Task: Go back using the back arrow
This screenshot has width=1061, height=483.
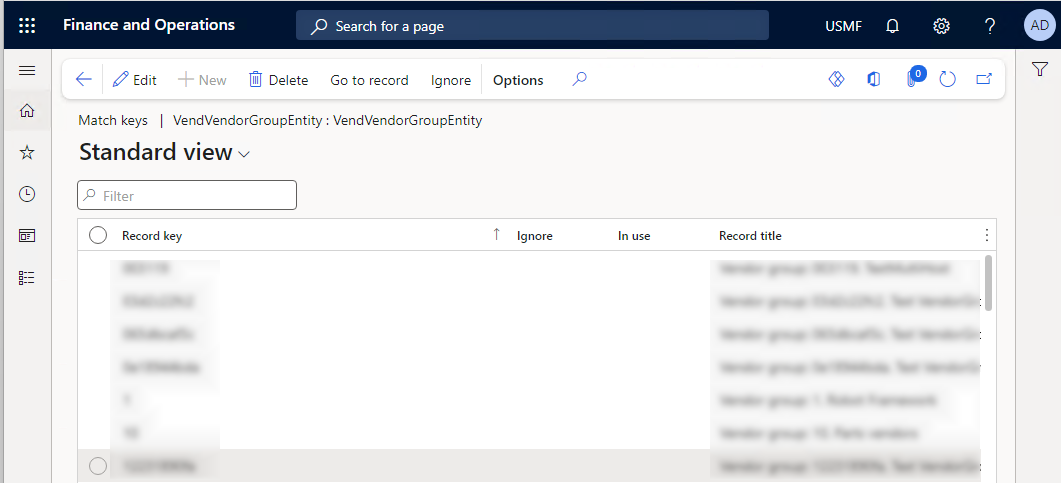Action: click(x=83, y=80)
